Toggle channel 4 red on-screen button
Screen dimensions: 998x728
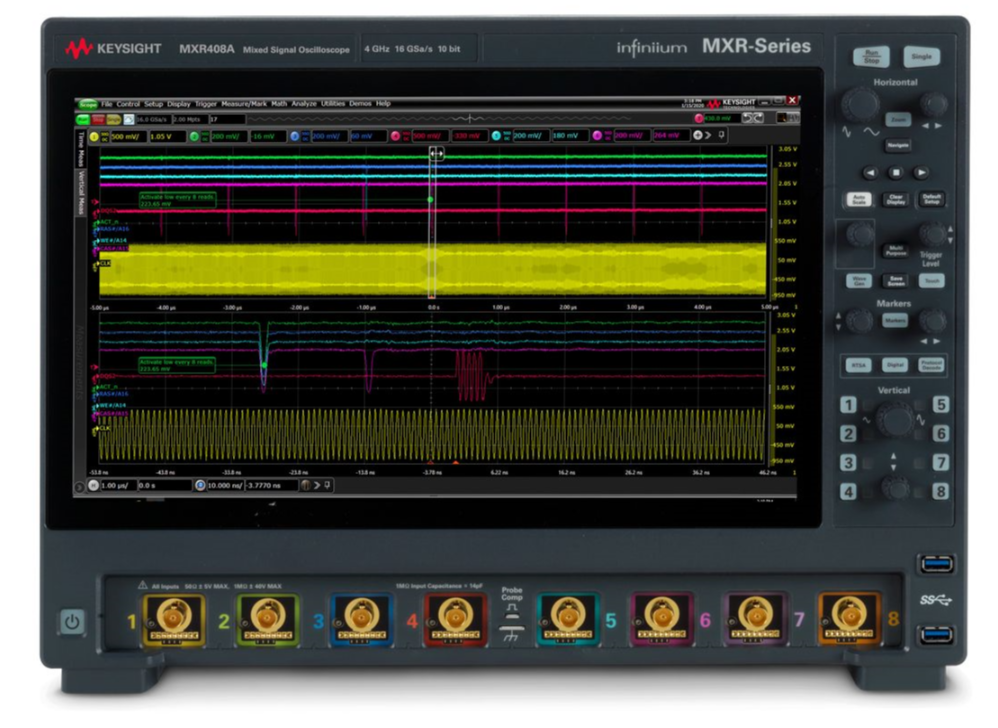[x=395, y=136]
